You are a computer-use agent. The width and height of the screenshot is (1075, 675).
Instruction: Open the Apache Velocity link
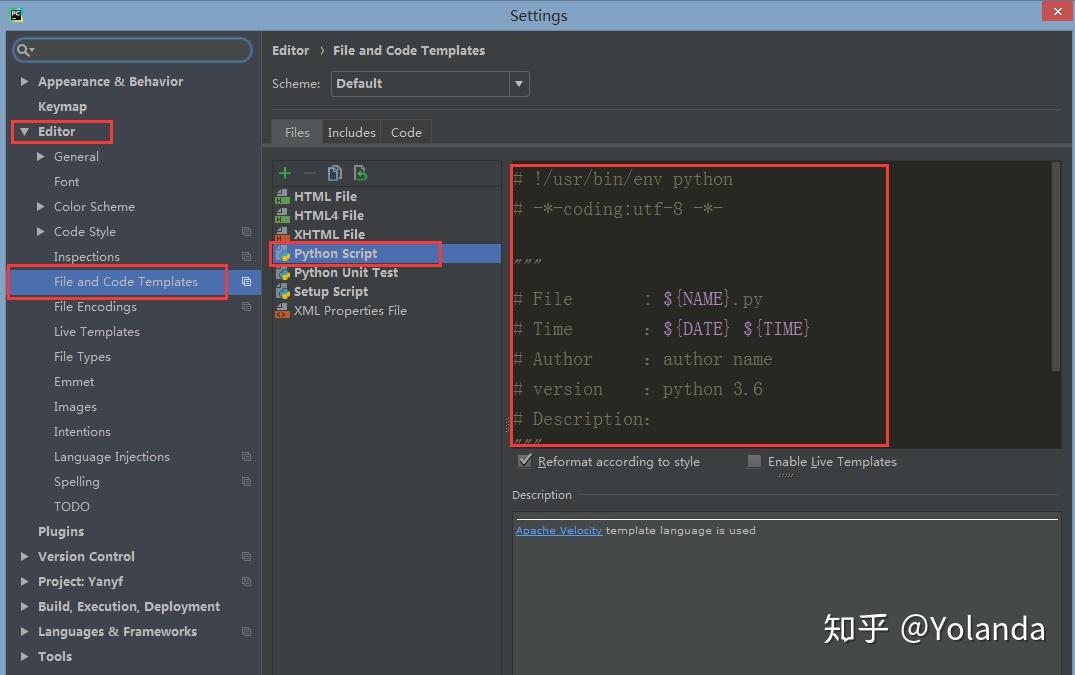pyautogui.click(x=559, y=530)
